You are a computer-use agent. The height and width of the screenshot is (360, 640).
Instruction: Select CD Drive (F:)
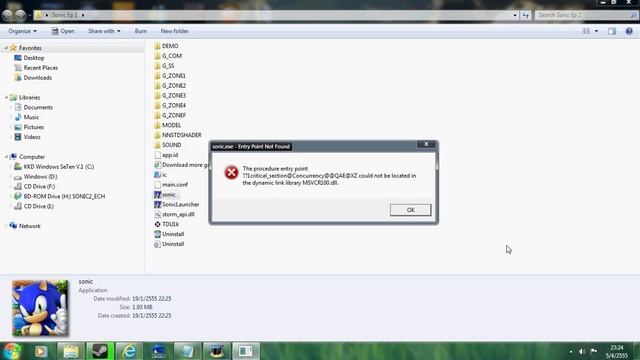tap(39, 186)
